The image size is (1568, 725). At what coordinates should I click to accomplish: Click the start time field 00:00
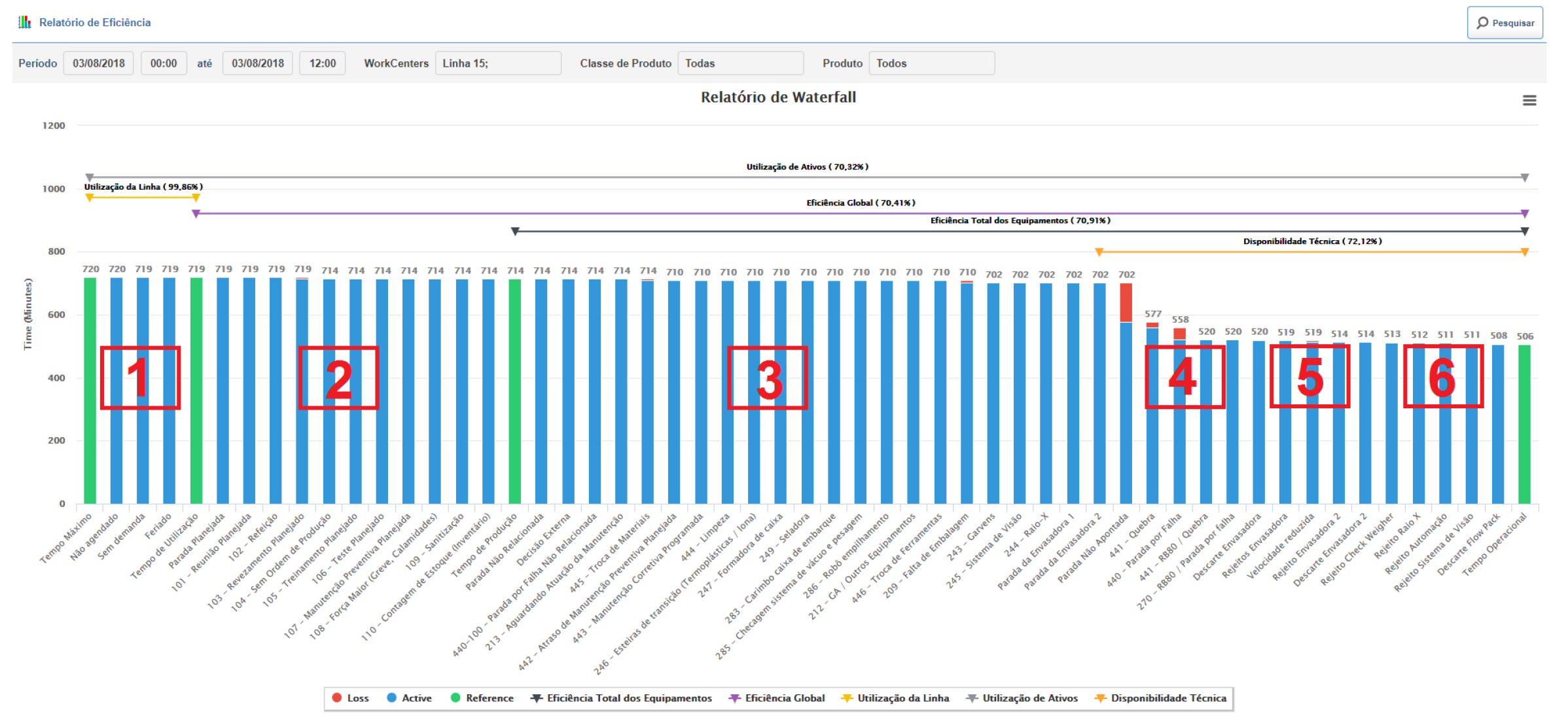click(x=164, y=63)
